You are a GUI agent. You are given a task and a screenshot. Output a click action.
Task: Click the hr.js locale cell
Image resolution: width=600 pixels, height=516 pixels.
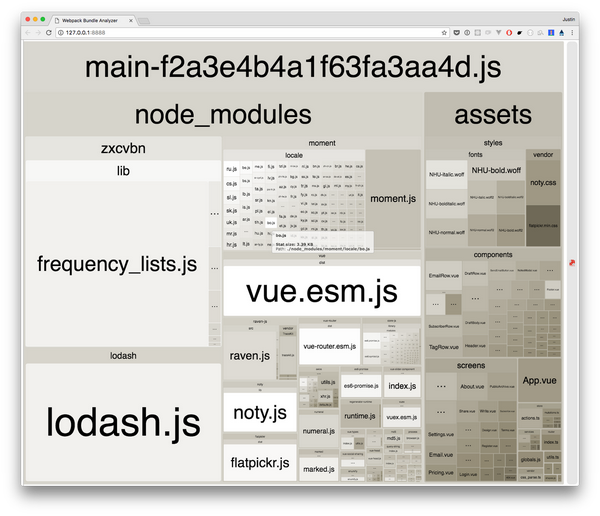[x=232, y=244]
